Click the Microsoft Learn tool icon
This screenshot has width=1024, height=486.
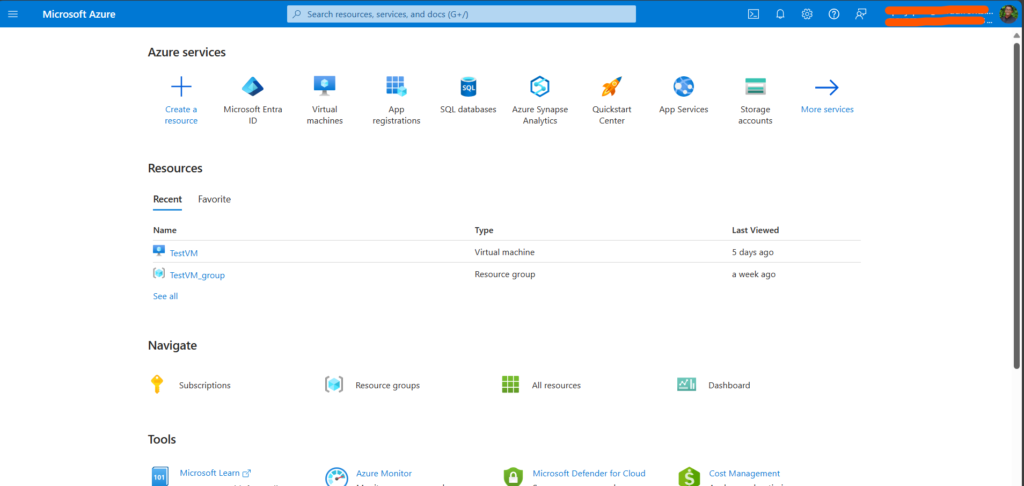point(160,476)
